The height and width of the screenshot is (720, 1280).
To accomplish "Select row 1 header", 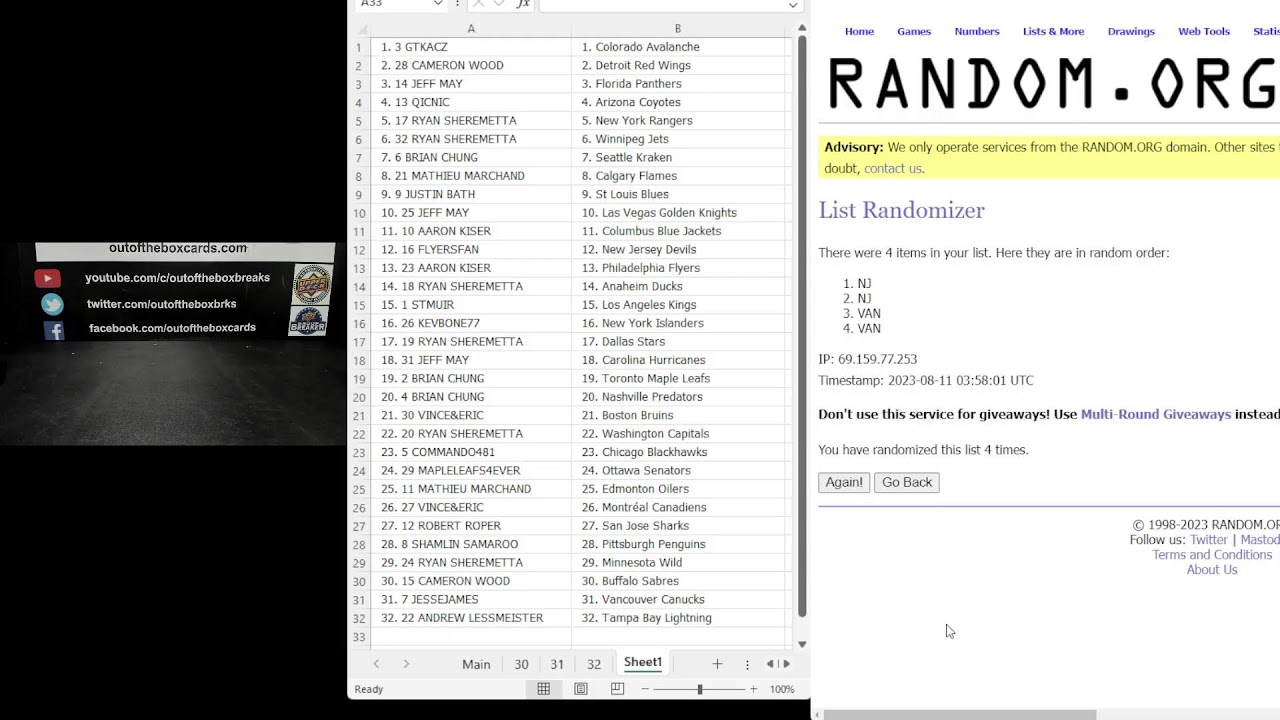I will 359,47.
